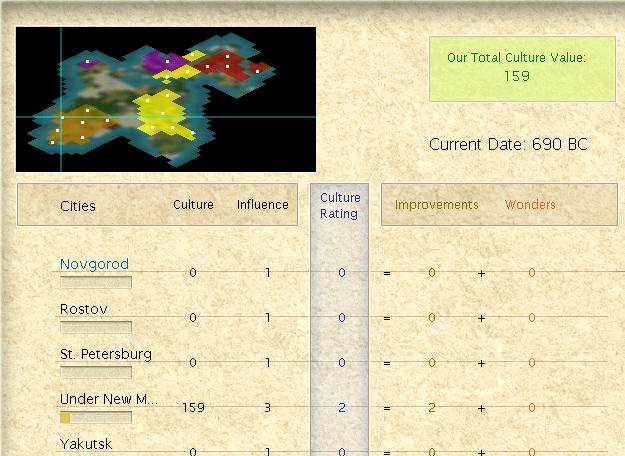Click the Influence column header
The width and height of the screenshot is (625, 456).
(262, 205)
